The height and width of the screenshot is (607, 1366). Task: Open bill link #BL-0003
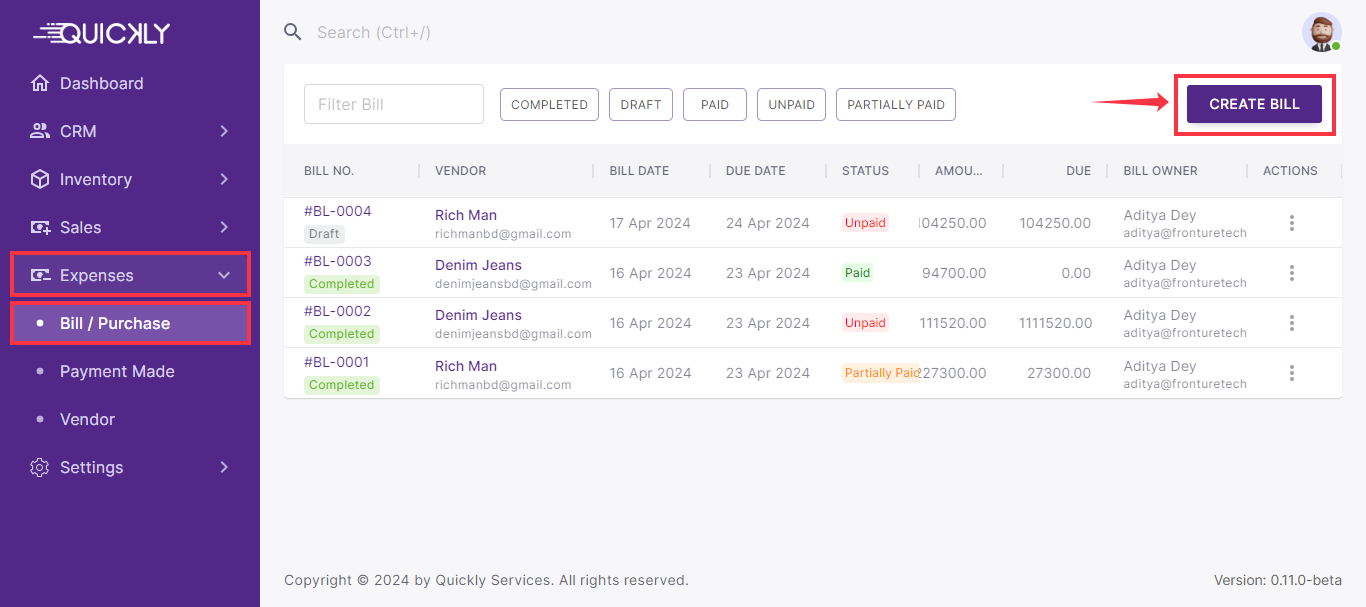pyautogui.click(x=337, y=261)
